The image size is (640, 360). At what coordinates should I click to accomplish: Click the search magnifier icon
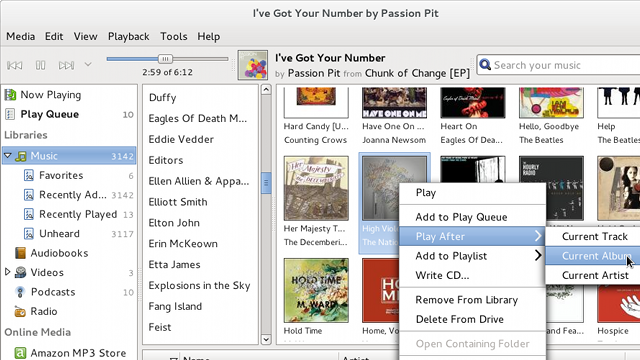[x=485, y=64]
